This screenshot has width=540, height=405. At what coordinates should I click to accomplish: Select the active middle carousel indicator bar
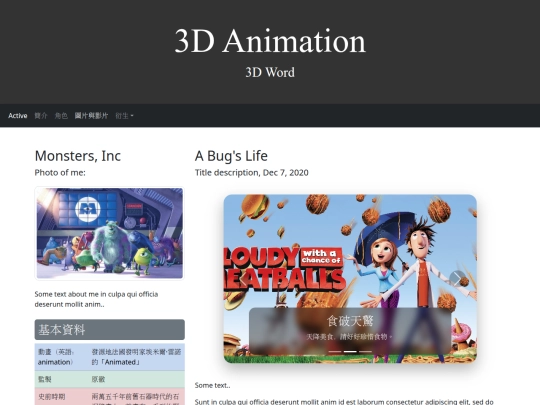point(350,352)
